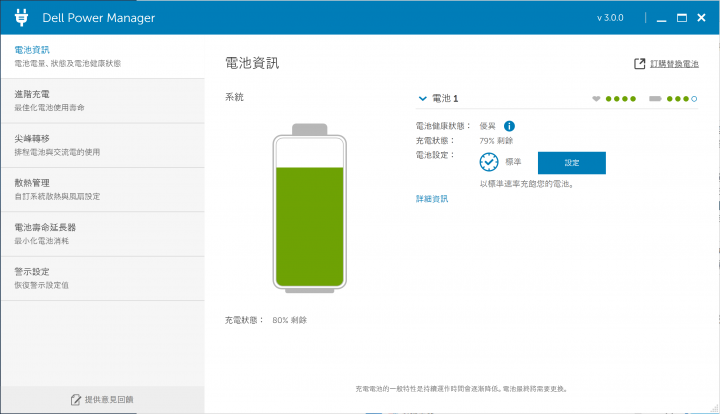The image size is (720, 414).
Task: Click the Dell Power Manager plug logo
Action: [x=21, y=17]
